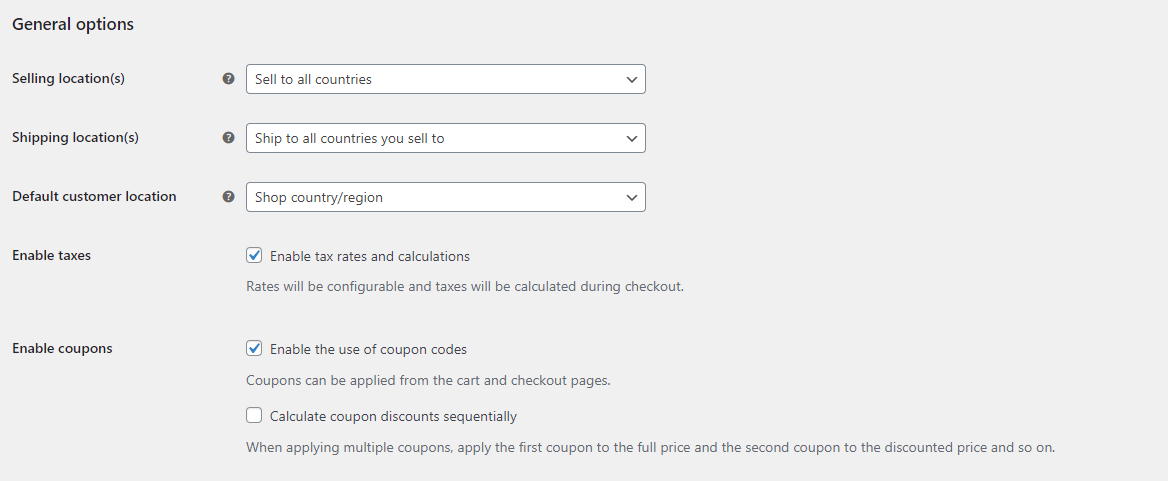Click the chevron arrow on Sell to all countries
The width and height of the screenshot is (1168, 481).
click(x=632, y=79)
